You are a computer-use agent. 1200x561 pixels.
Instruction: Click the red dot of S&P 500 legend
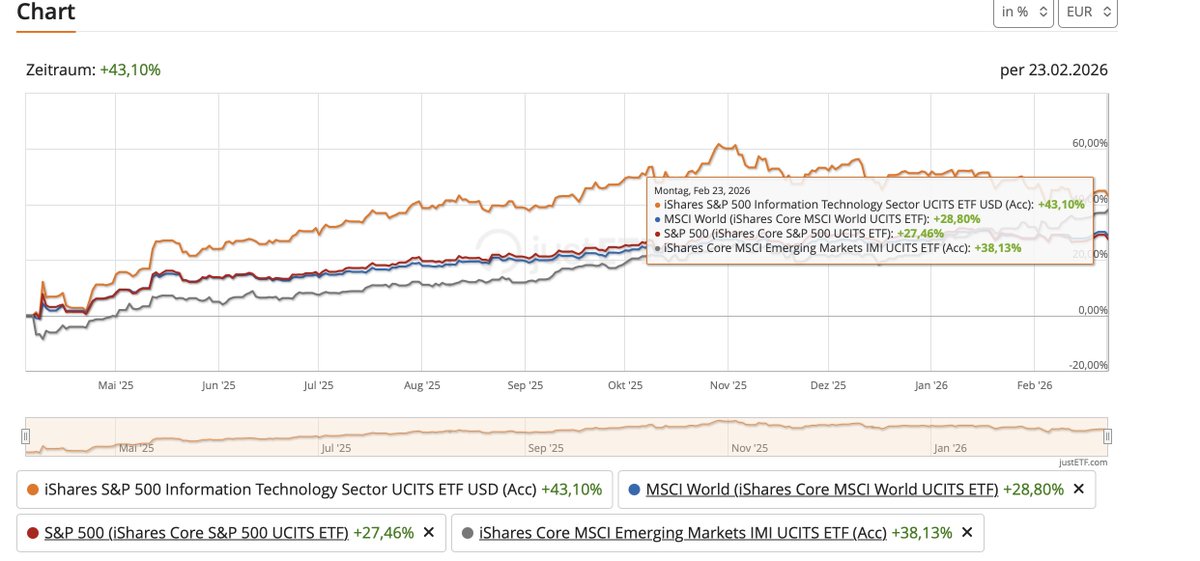[33, 533]
